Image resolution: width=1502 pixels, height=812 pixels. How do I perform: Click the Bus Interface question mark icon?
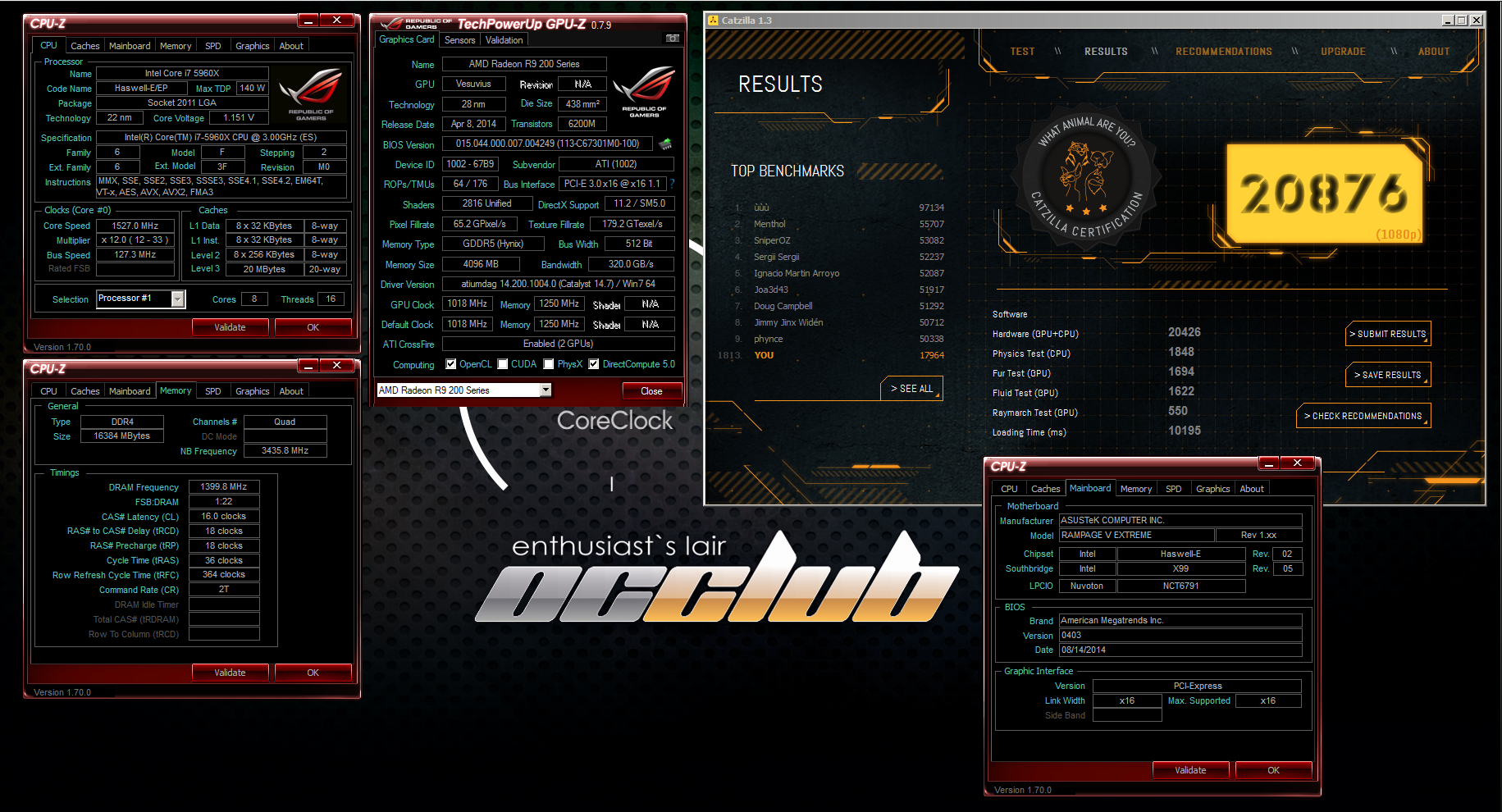point(673,184)
